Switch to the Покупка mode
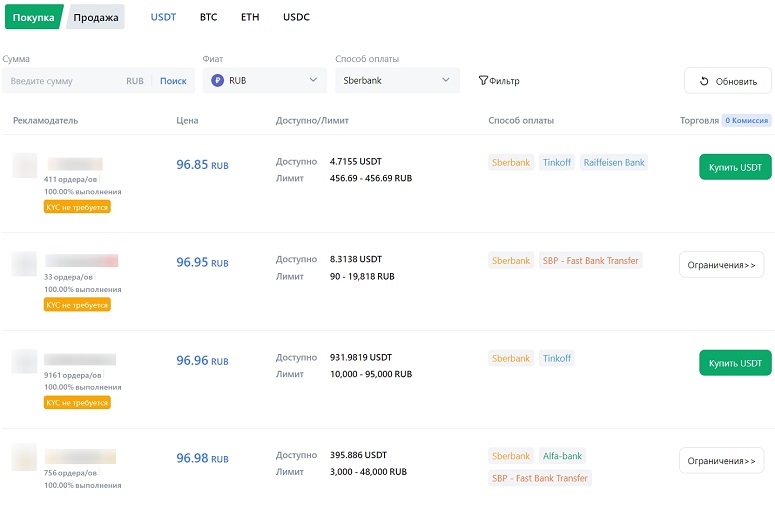 [x=34, y=17]
